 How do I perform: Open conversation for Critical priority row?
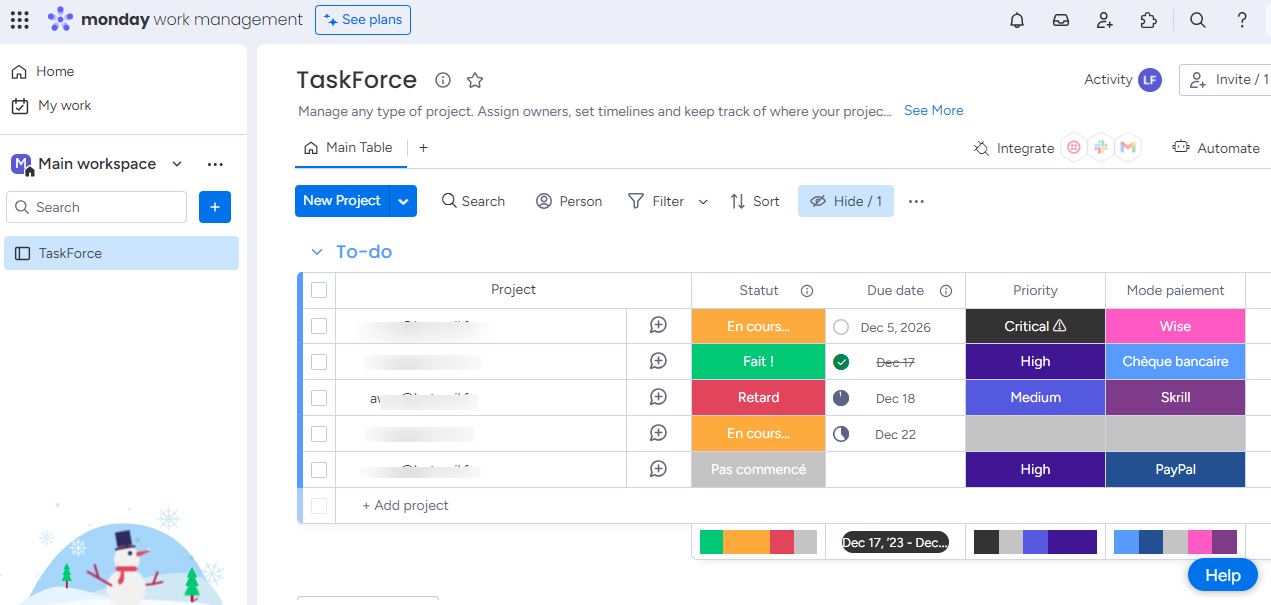[658, 326]
